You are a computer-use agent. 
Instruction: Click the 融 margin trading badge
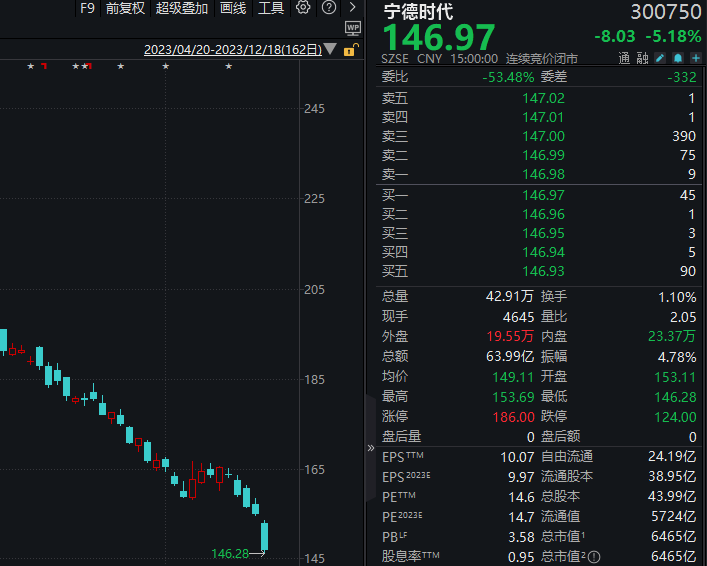tap(642, 58)
